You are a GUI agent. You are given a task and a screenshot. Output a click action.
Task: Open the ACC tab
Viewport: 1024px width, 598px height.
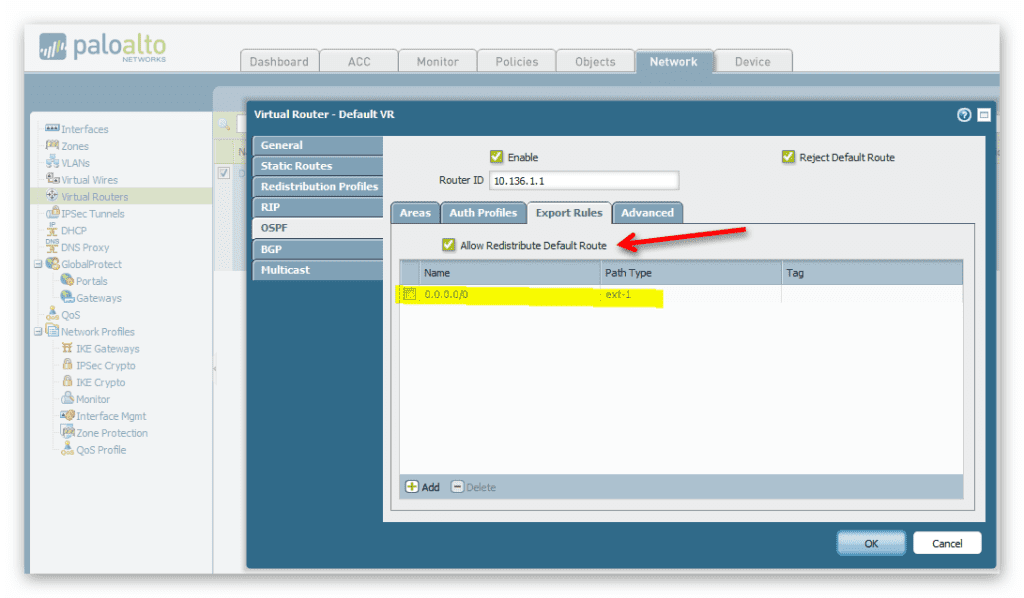click(x=359, y=61)
